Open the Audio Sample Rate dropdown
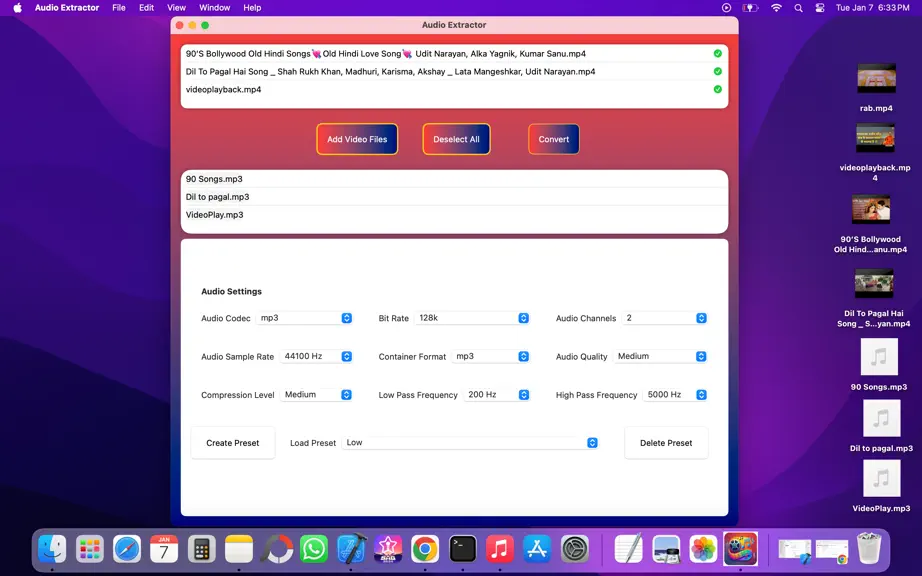The height and width of the screenshot is (576, 922). click(316, 356)
